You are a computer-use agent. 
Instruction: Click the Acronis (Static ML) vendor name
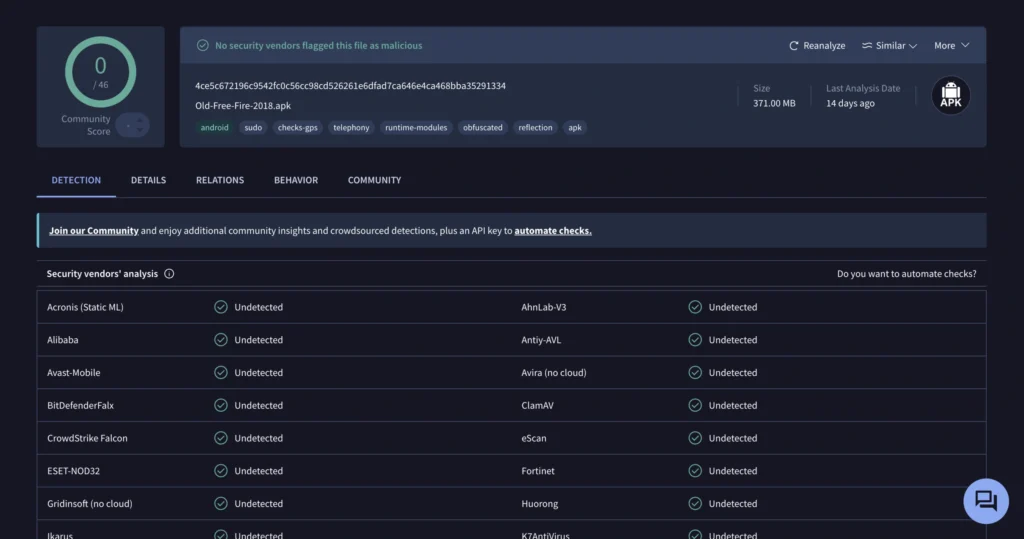click(85, 307)
